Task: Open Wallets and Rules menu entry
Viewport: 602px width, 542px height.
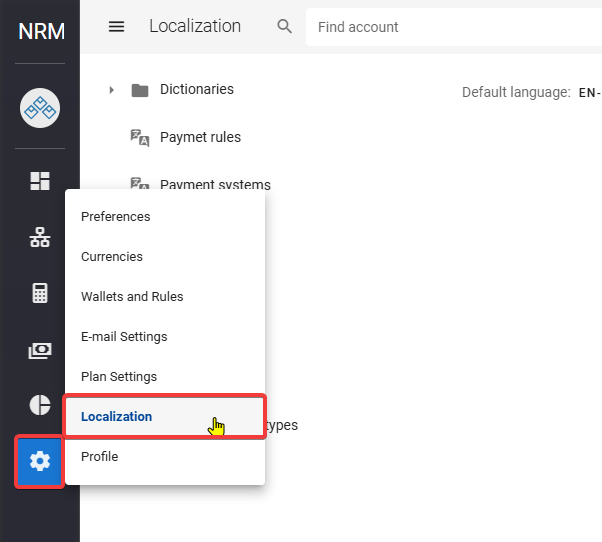Action: [132, 297]
